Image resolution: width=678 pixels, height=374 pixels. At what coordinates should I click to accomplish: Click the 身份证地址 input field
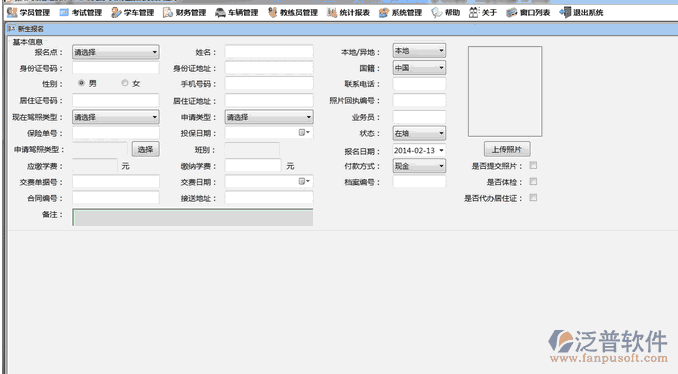(x=269, y=68)
